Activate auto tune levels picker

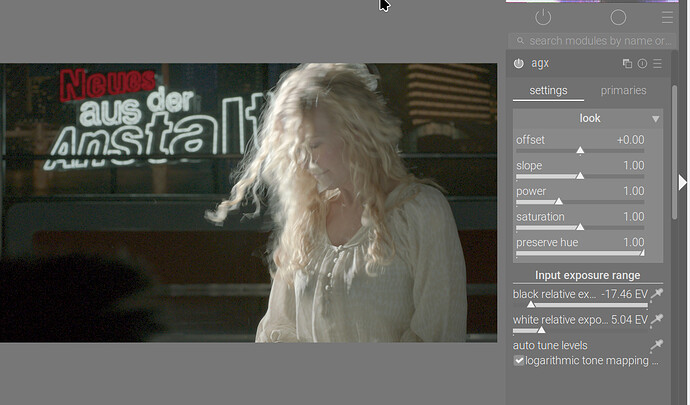click(657, 345)
